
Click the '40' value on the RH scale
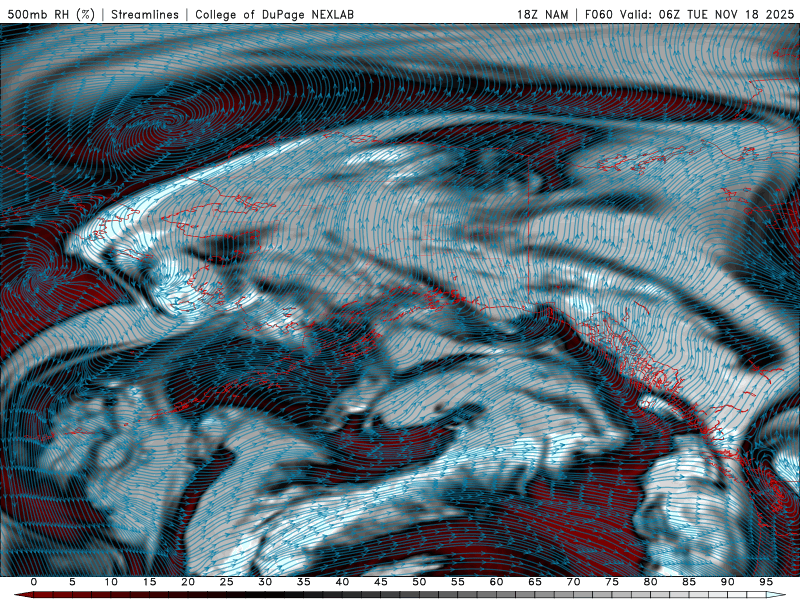pyautogui.click(x=342, y=582)
